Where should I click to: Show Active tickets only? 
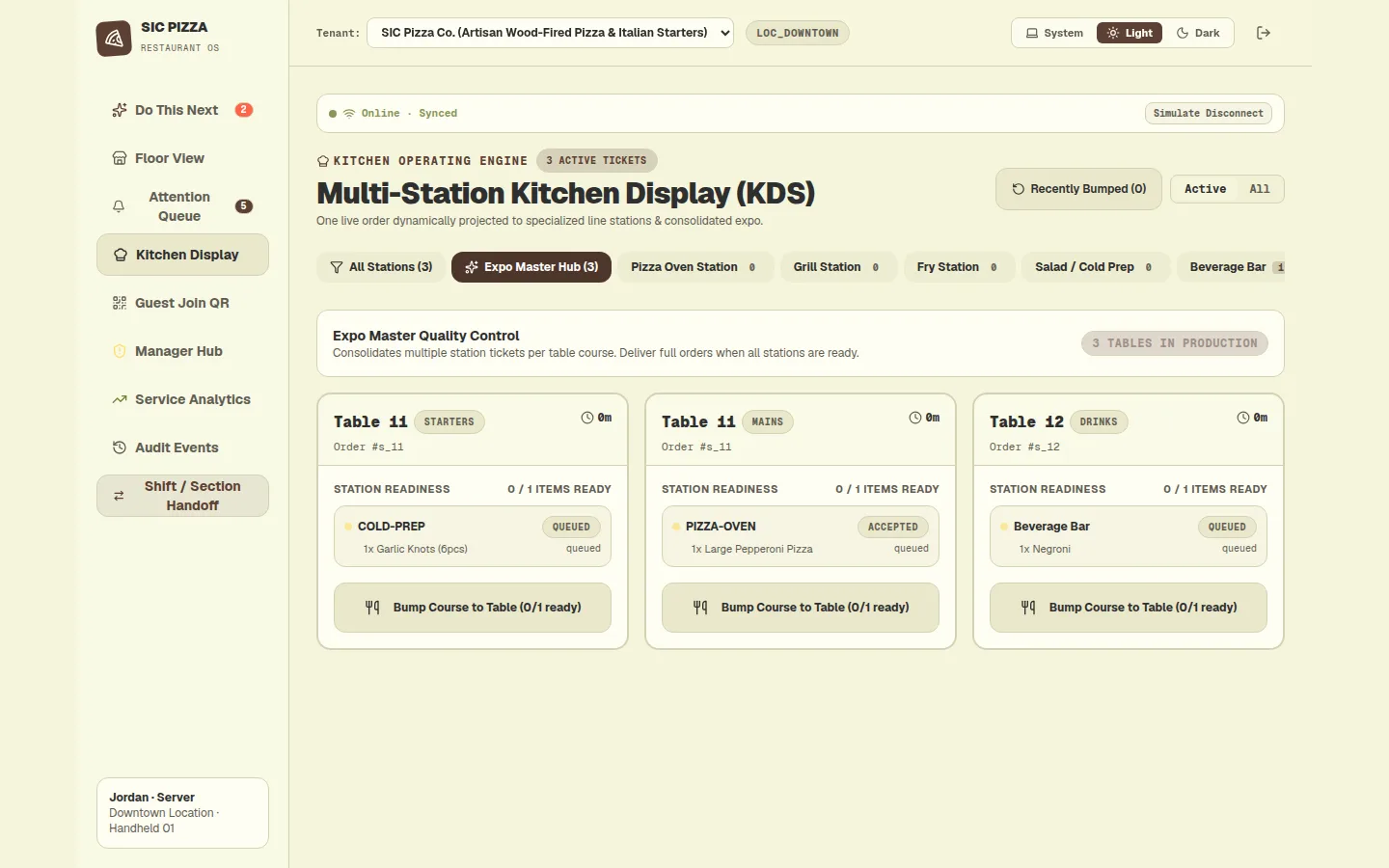pos(1206,189)
